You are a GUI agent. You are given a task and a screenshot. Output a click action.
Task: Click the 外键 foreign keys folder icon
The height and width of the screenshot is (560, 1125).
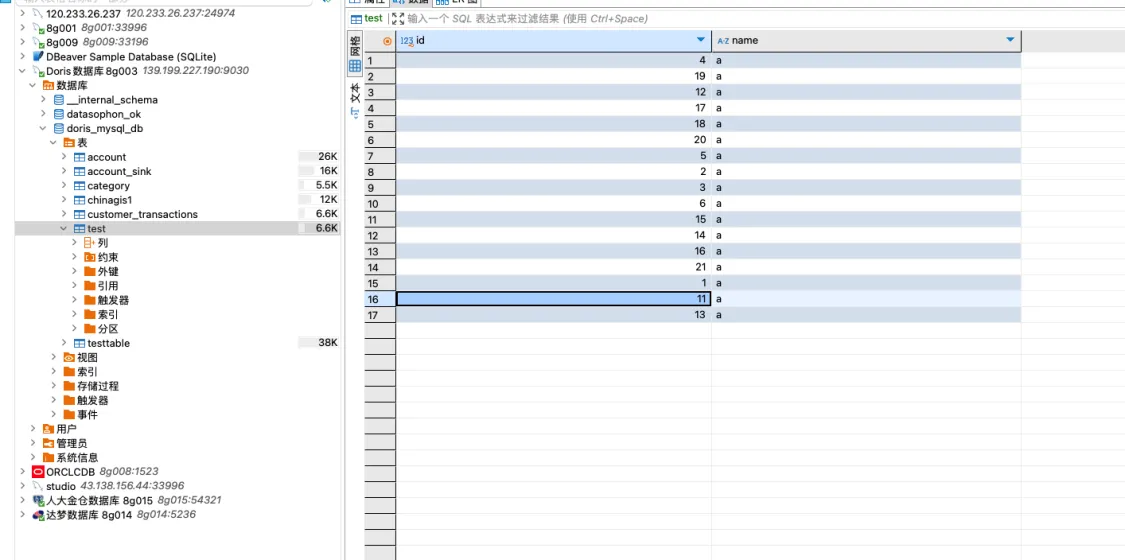pos(89,272)
